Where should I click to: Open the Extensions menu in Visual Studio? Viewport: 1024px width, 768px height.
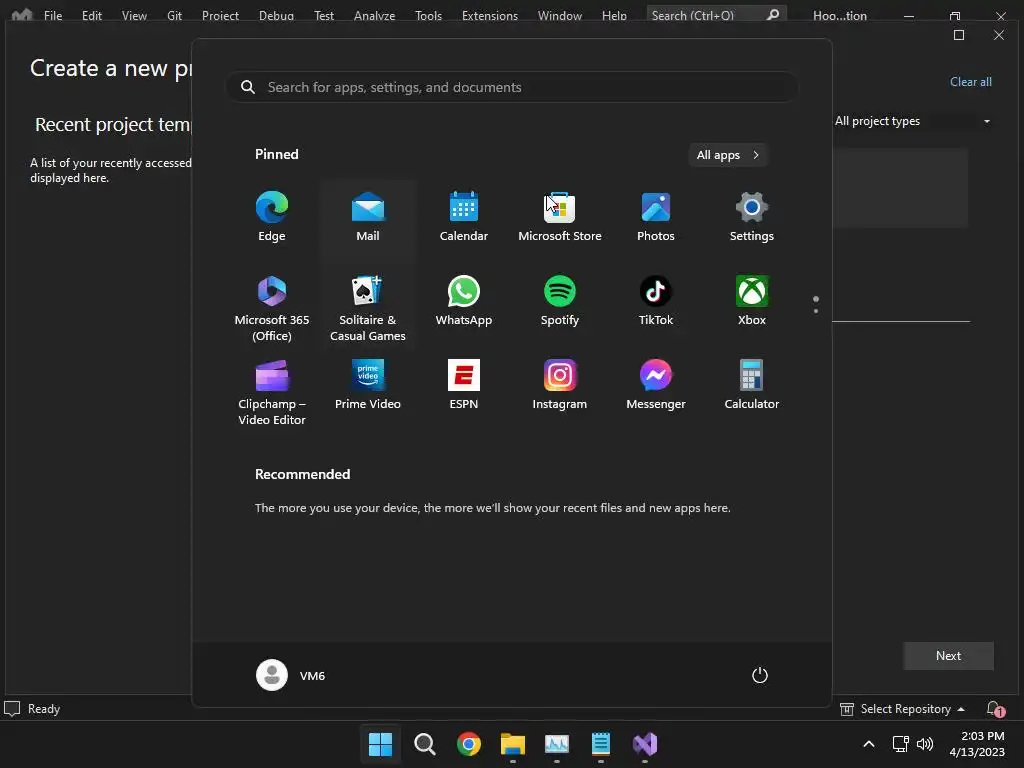pos(490,15)
